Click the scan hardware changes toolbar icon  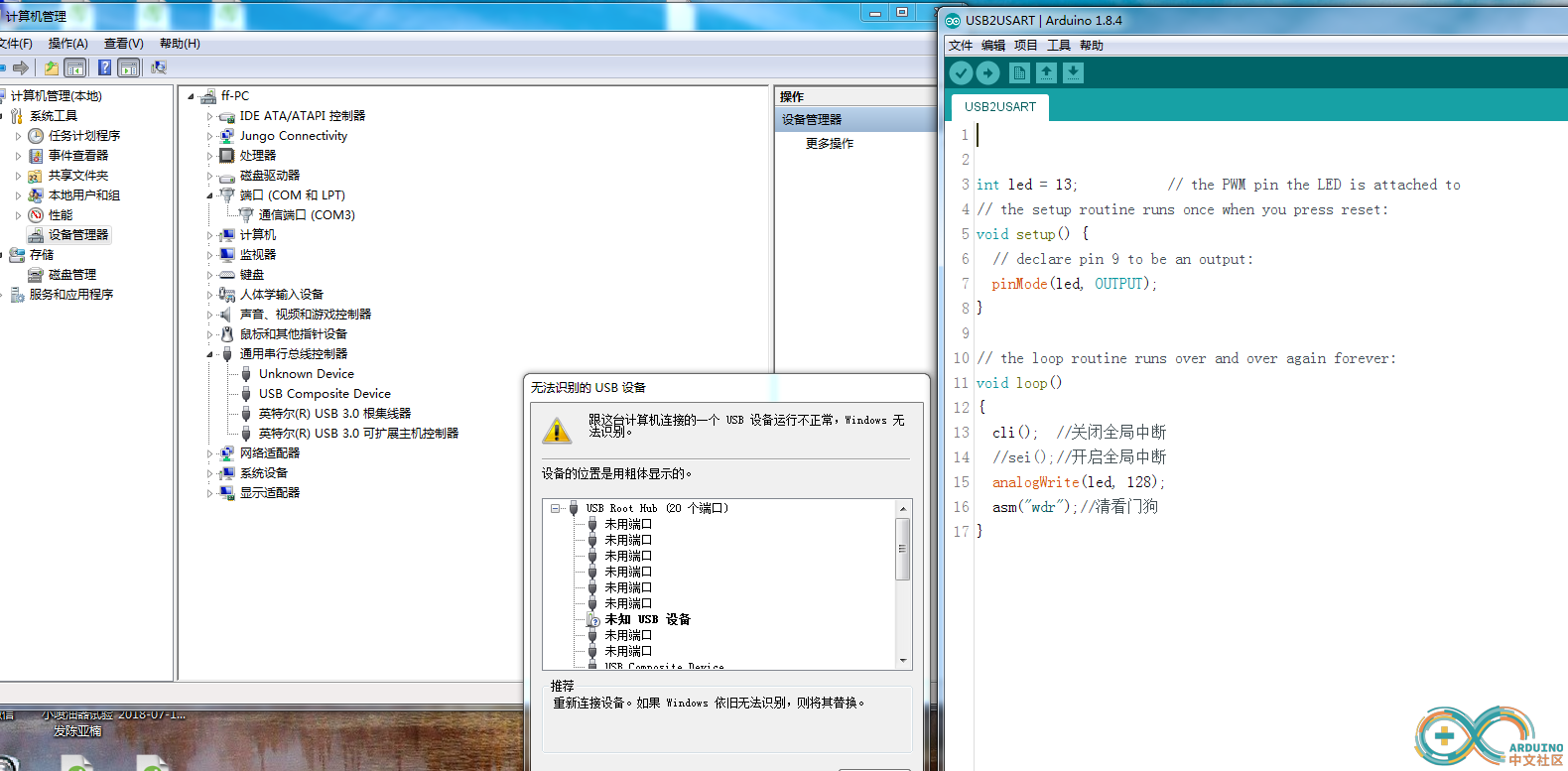[158, 67]
